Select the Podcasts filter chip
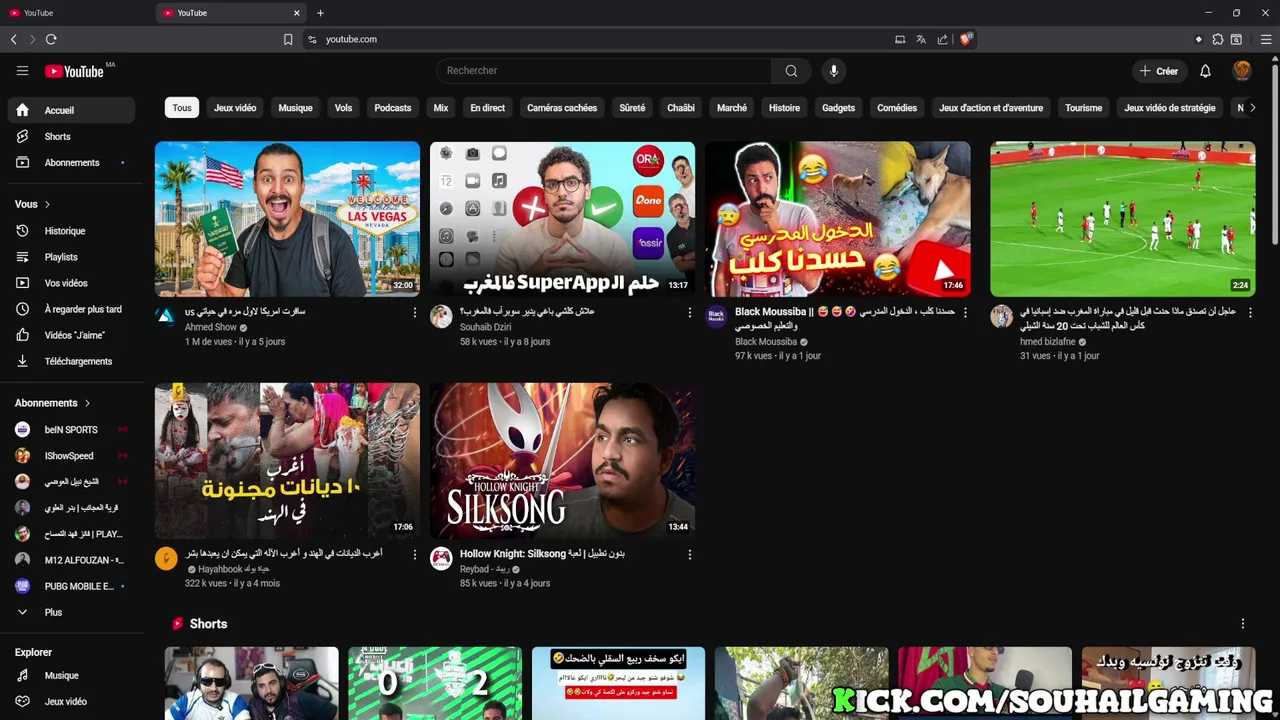 point(393,108)
